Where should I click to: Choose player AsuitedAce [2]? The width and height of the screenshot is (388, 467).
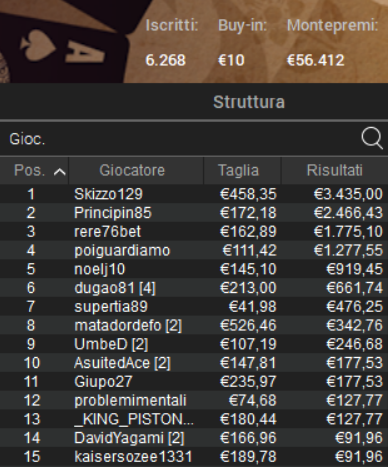tap(194, 363)
